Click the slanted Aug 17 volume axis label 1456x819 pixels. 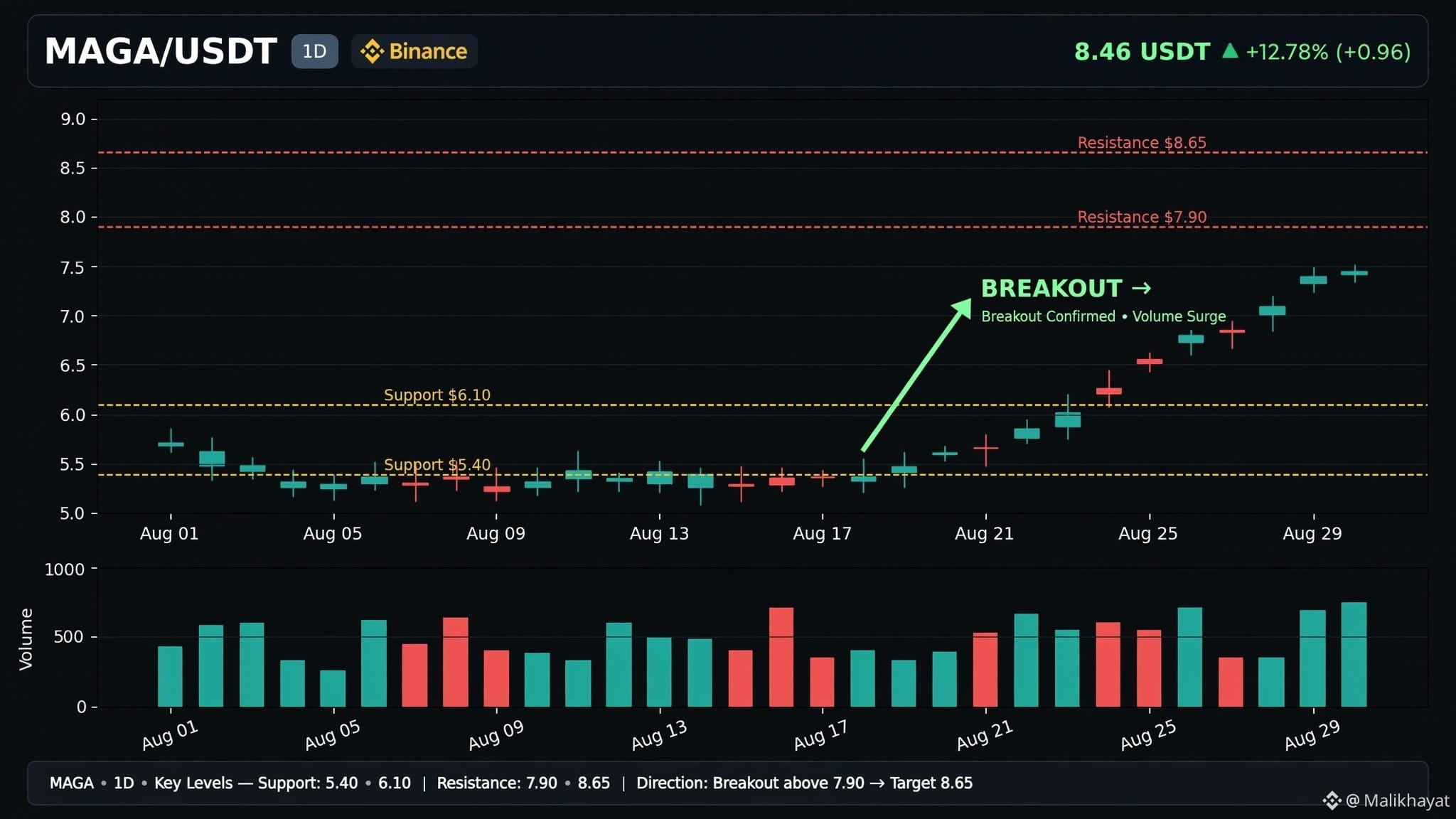[x=821, y=734]
